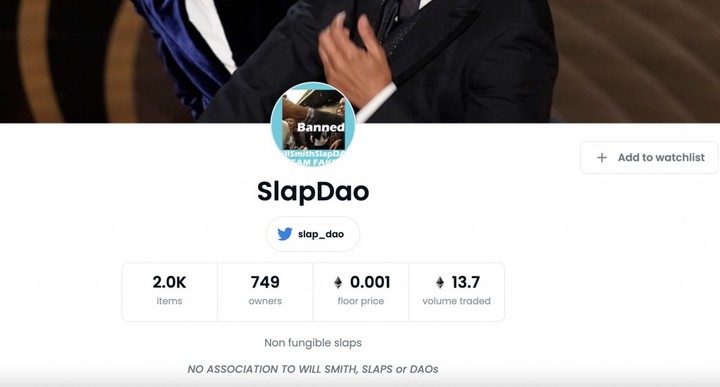Open the slap_dao Twitter link

[x=313, y=234]
